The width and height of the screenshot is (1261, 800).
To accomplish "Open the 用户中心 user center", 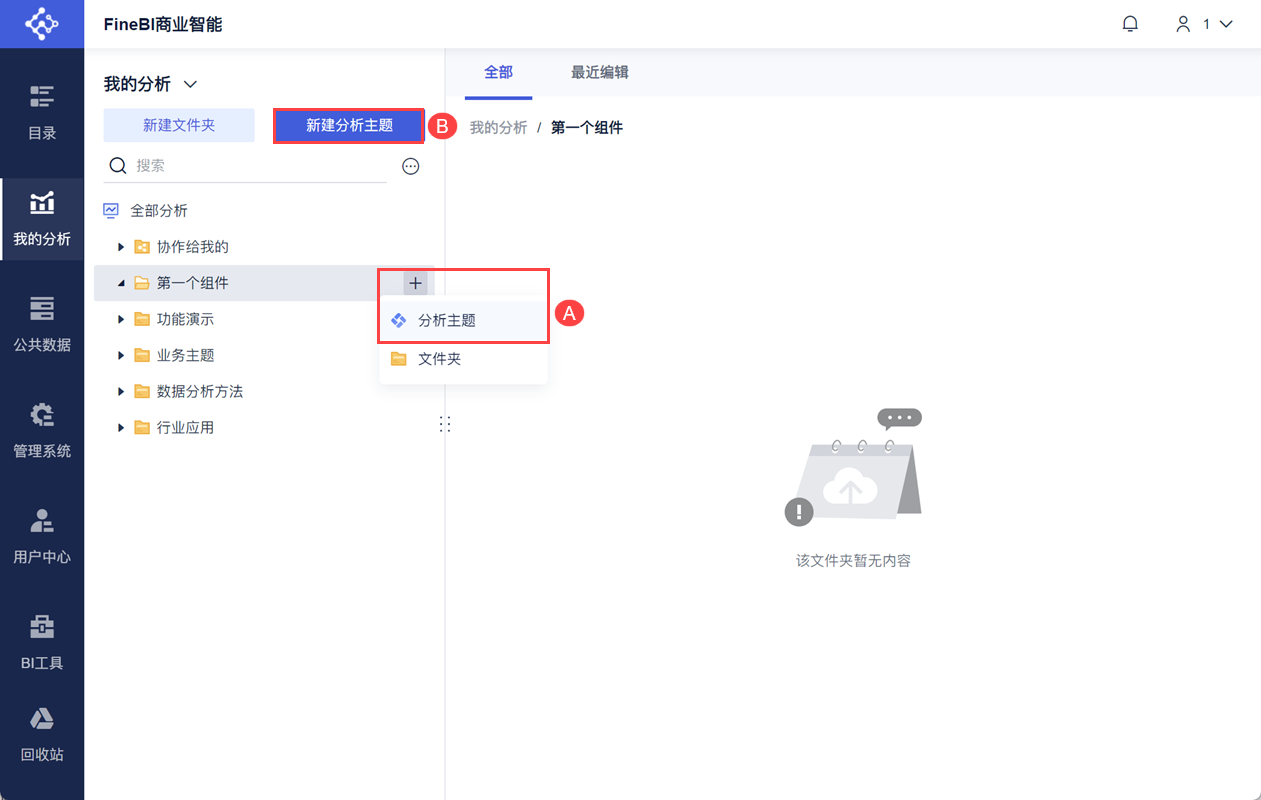I will pos(42,536).
